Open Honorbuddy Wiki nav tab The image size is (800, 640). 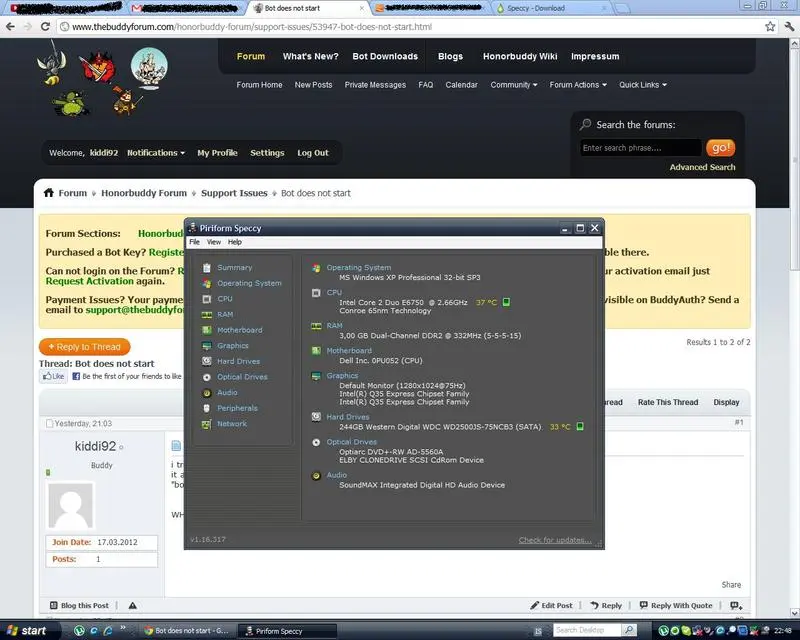point(520,56)
